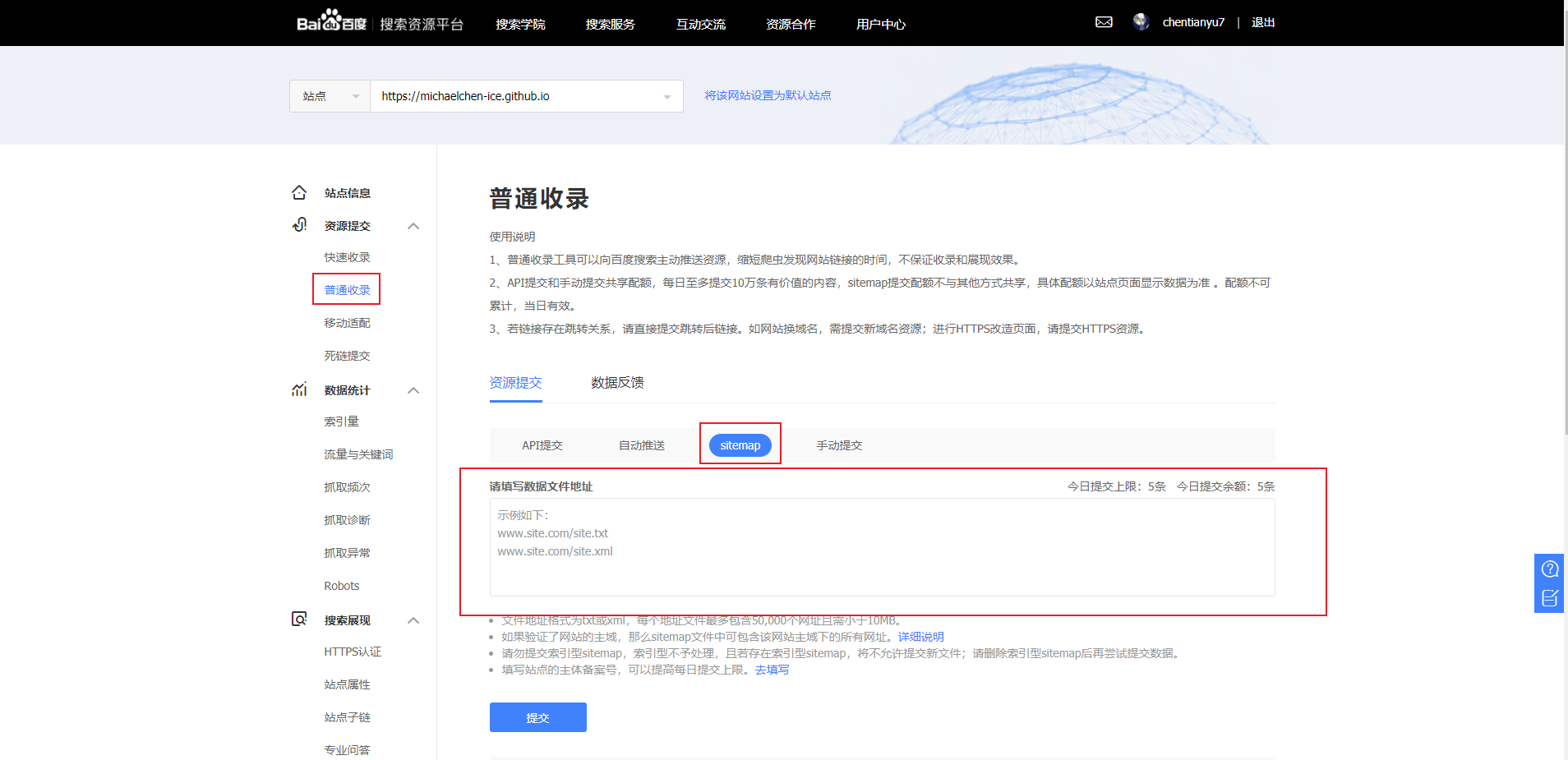Select the API提交 submission method
The width and height of the screenshot is (1568, 760).
(542, 445)
